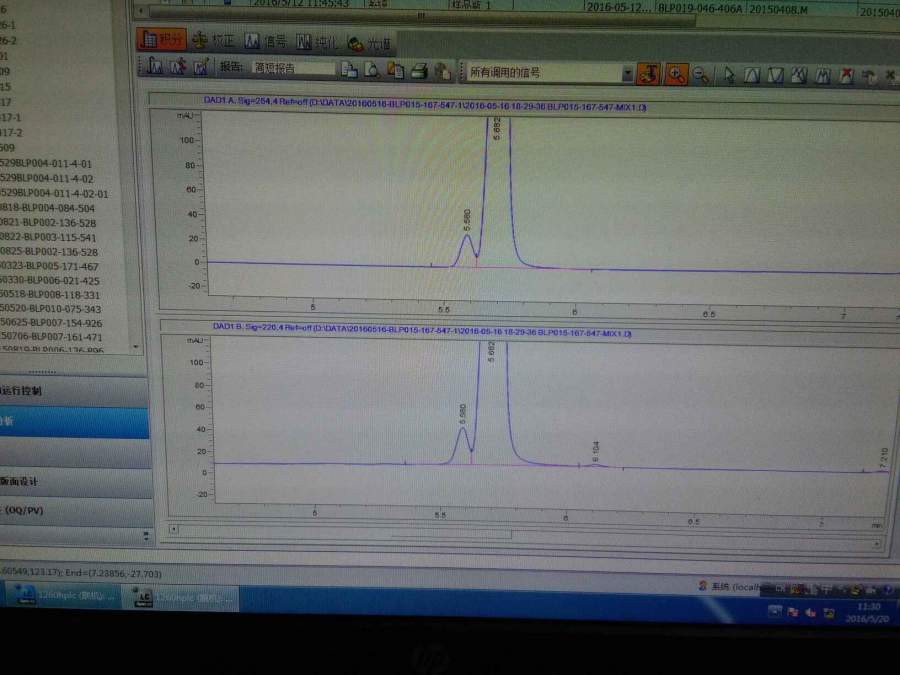Viewport: 900px width, 675px height.
Task: Click the specify report icon
Action: (349, 69)
